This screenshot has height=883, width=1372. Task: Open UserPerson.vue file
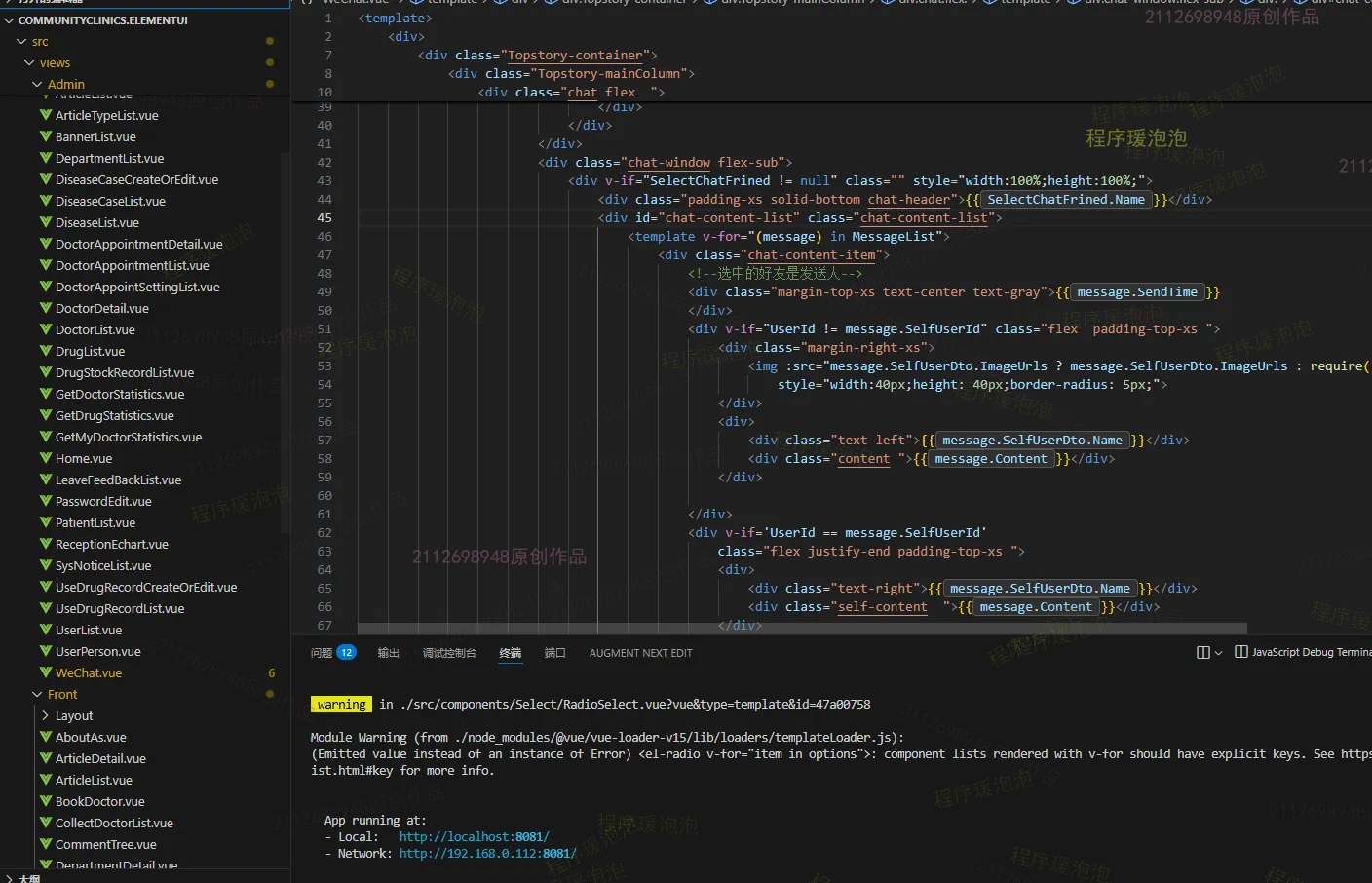click(98, 651)
